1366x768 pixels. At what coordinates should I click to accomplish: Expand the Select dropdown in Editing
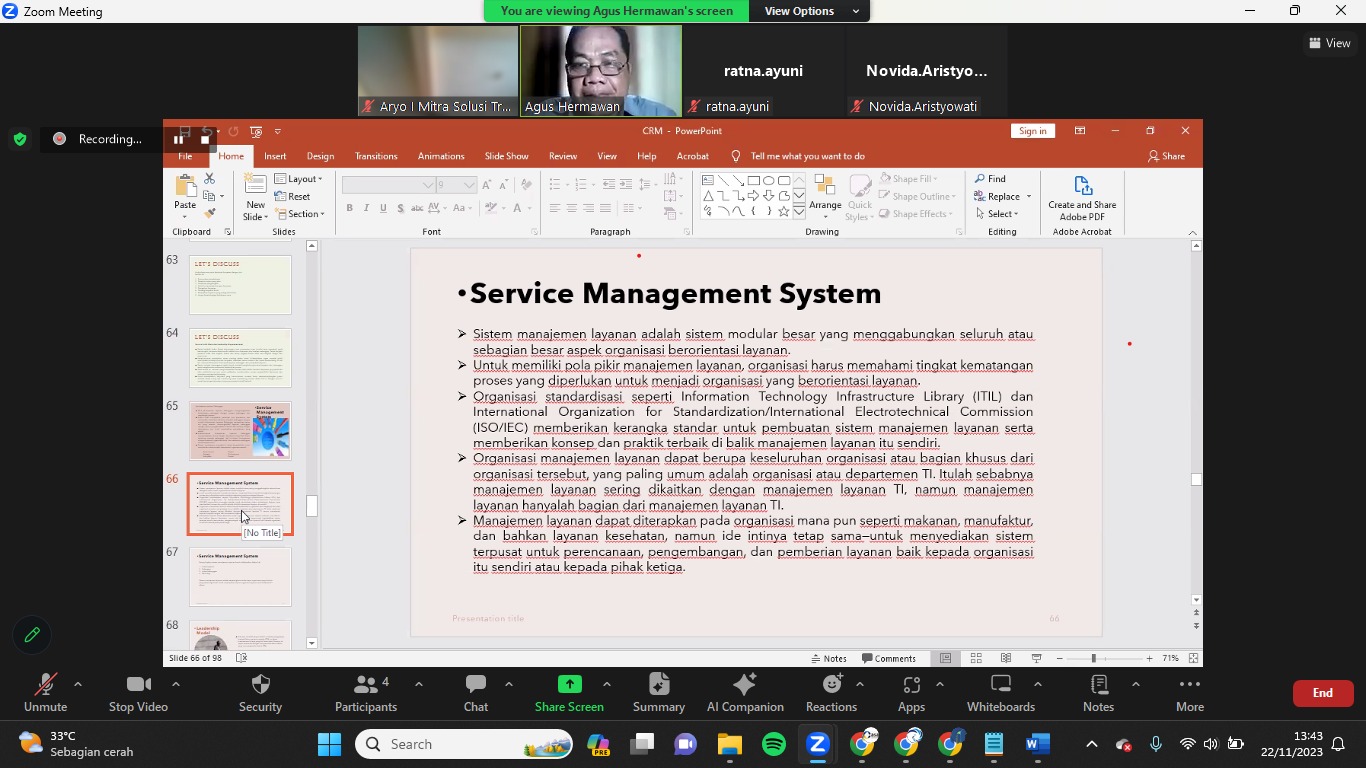pyautogui.click(x=997, y=214)
